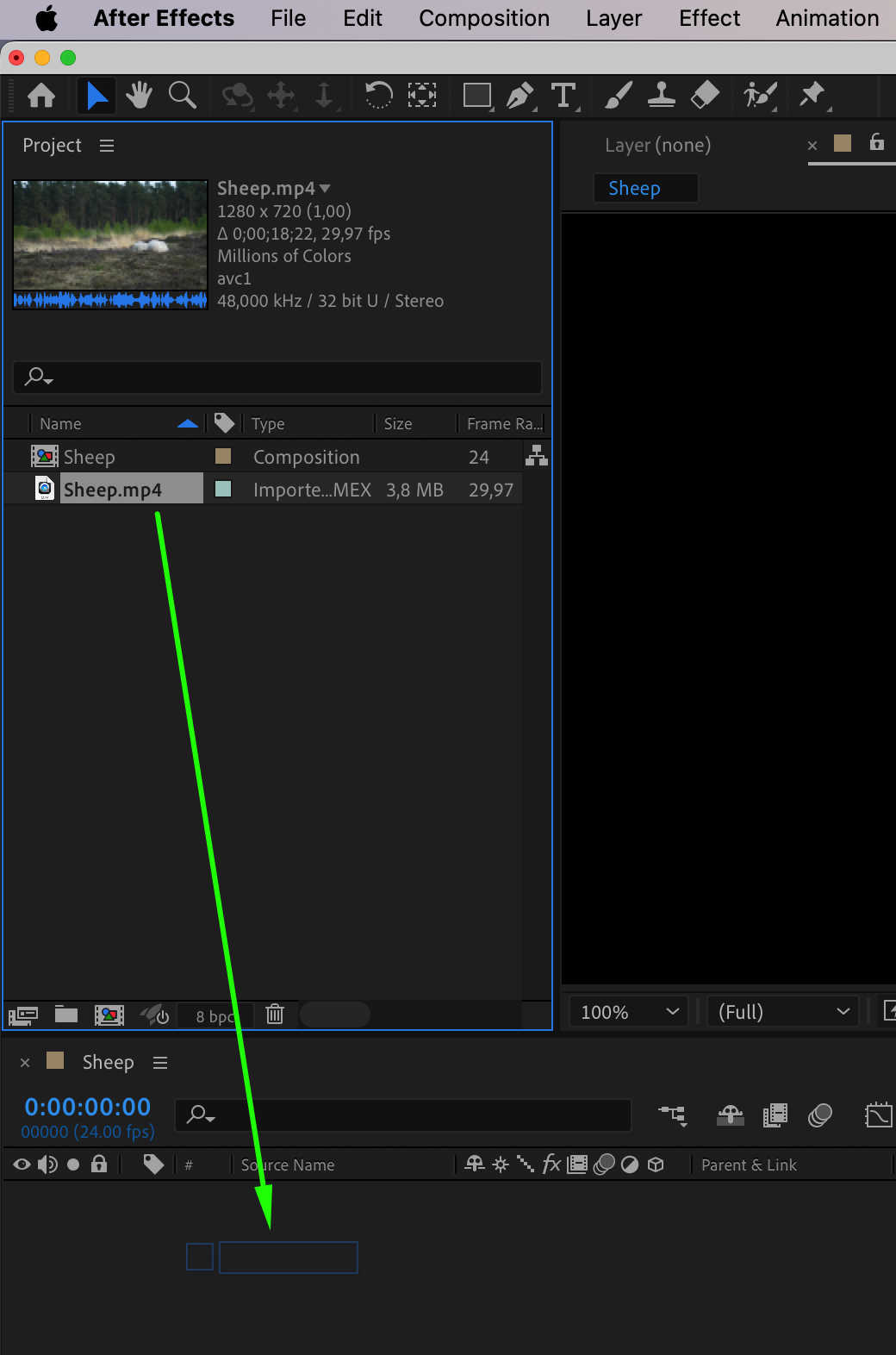Toggle Frame Blending switch in timeline

point(775,1115)
